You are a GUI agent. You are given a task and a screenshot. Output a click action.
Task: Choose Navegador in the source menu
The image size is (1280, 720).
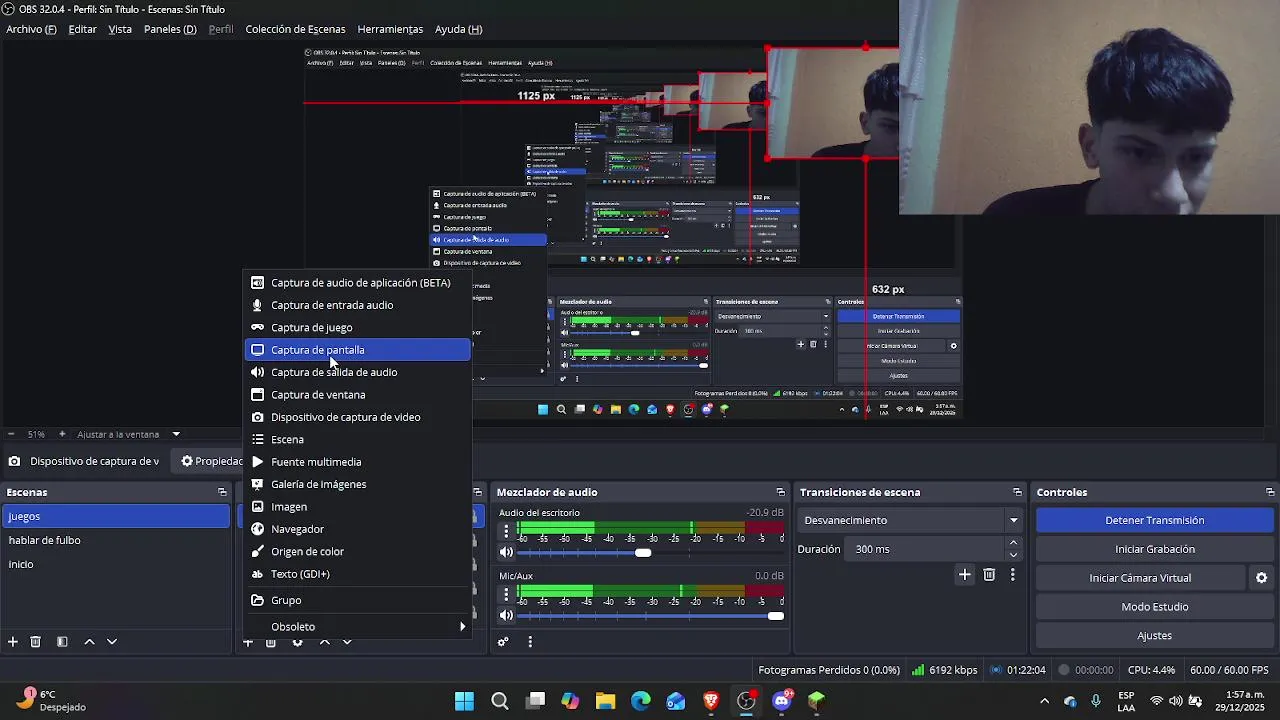(357, 529)
